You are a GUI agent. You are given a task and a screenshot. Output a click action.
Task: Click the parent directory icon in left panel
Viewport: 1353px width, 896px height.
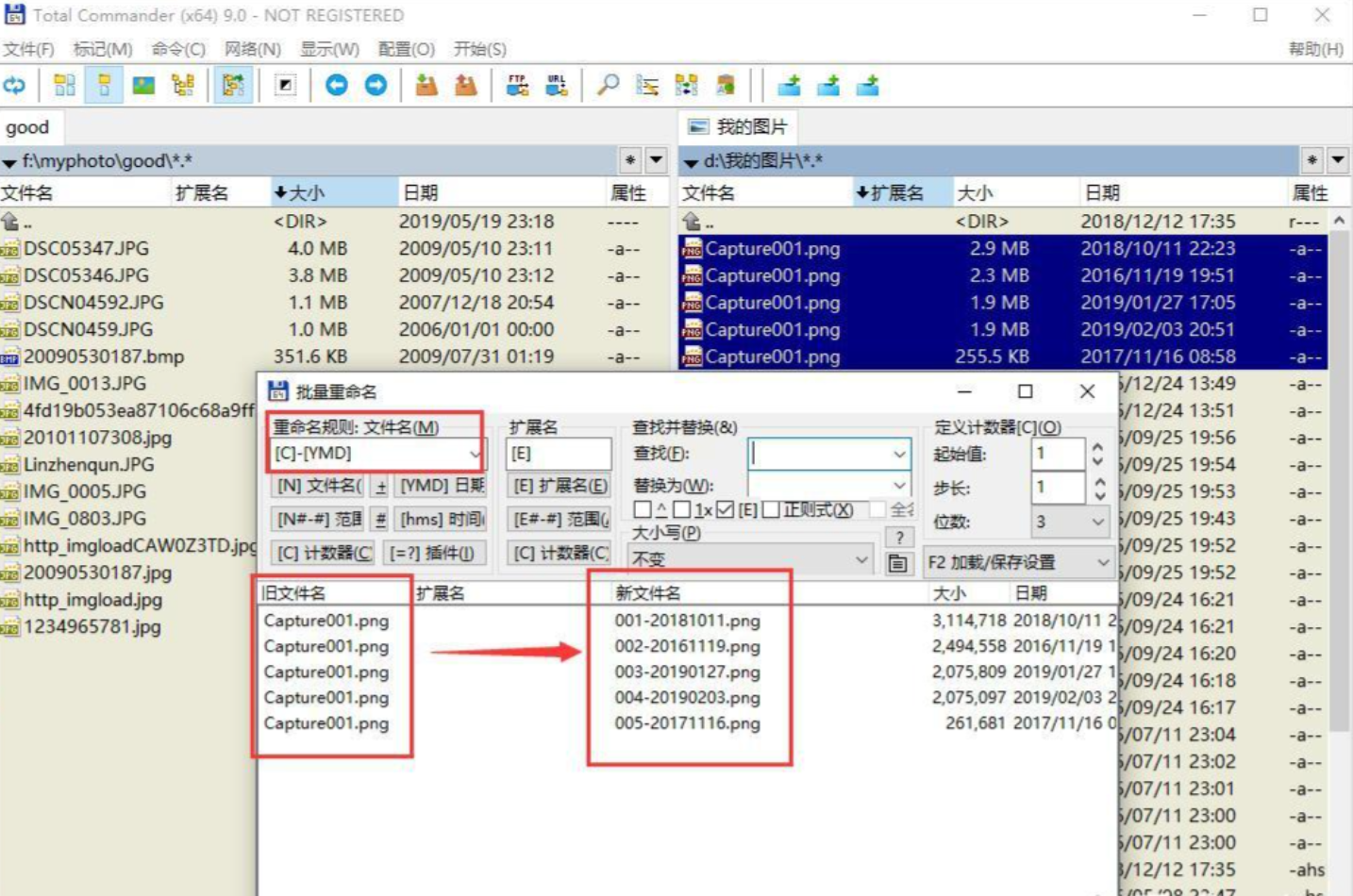[x=10, y=222]
